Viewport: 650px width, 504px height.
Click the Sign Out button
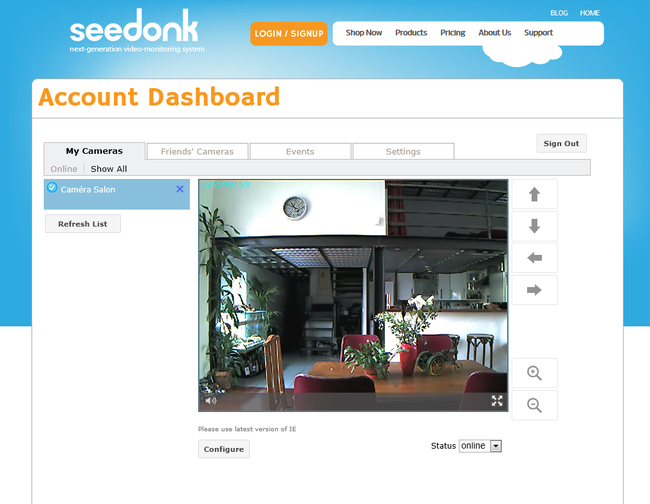pyautogui.click(x=561, y=143)
